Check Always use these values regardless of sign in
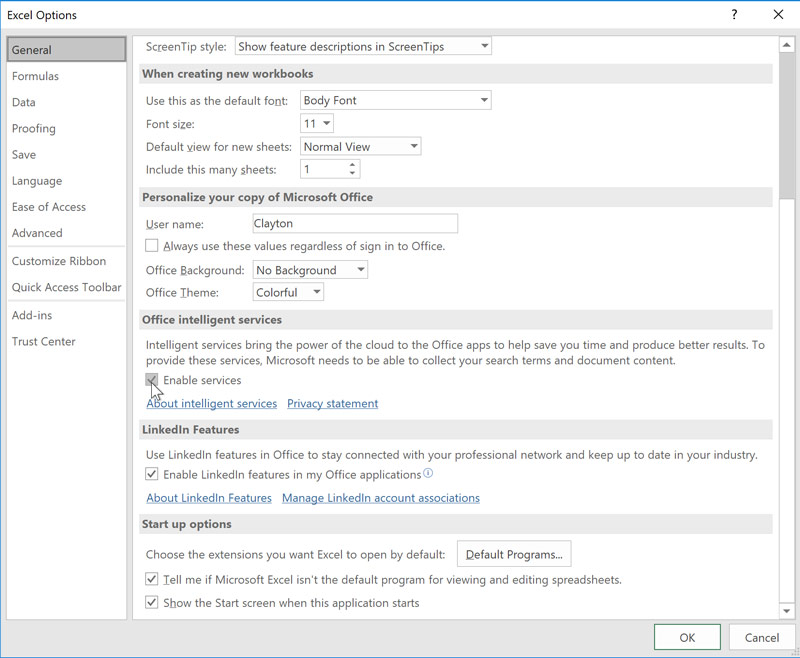Screen dimensions: 800x658 point(152,246)
